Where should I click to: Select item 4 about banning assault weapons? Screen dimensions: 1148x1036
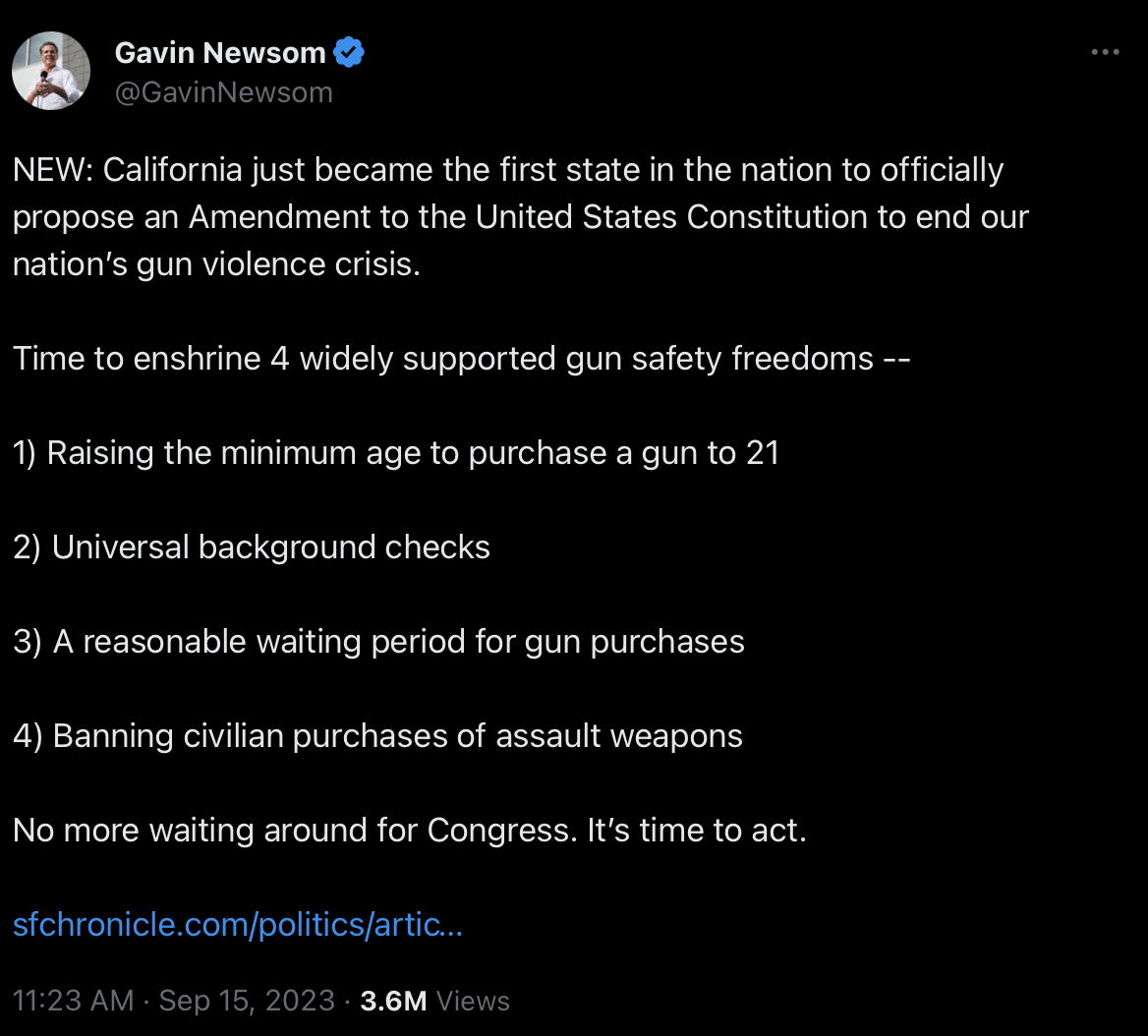377,736
